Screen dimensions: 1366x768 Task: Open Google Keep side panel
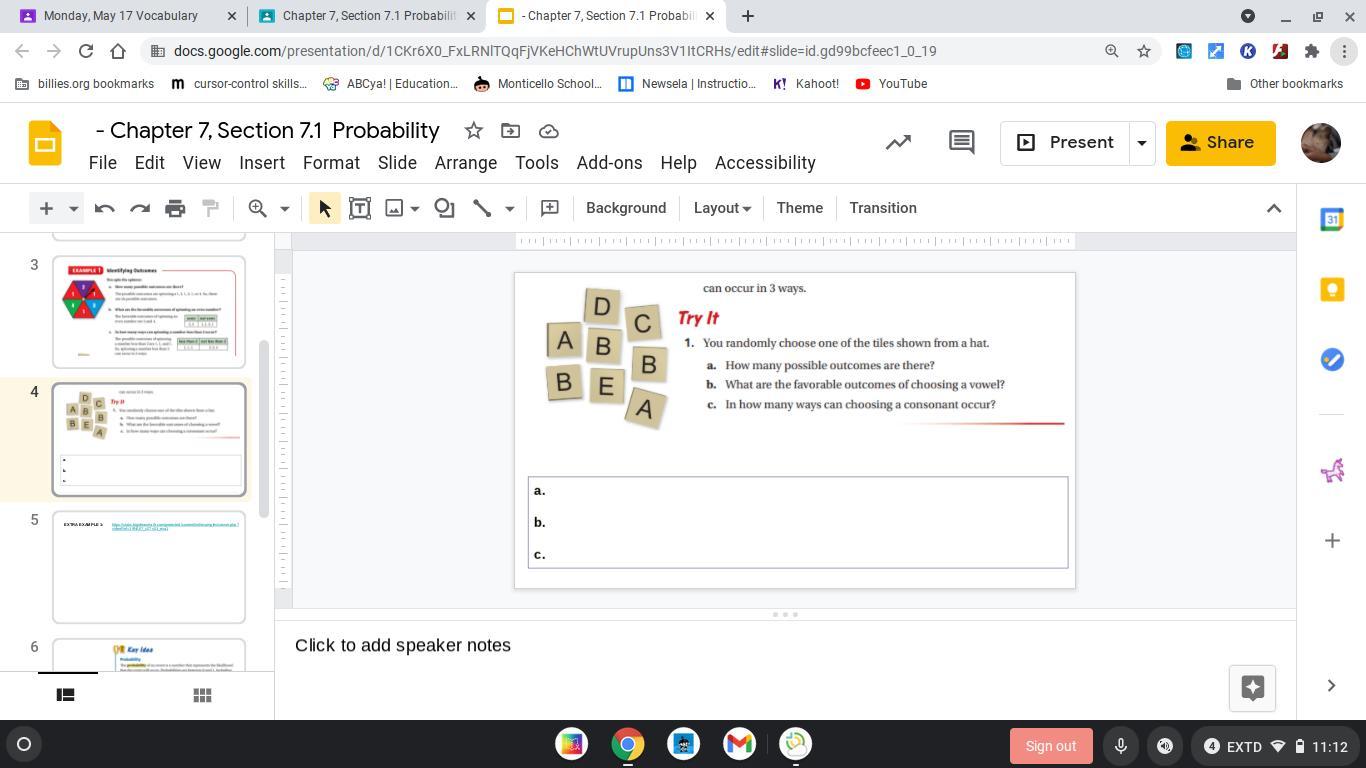(1332, 290)
